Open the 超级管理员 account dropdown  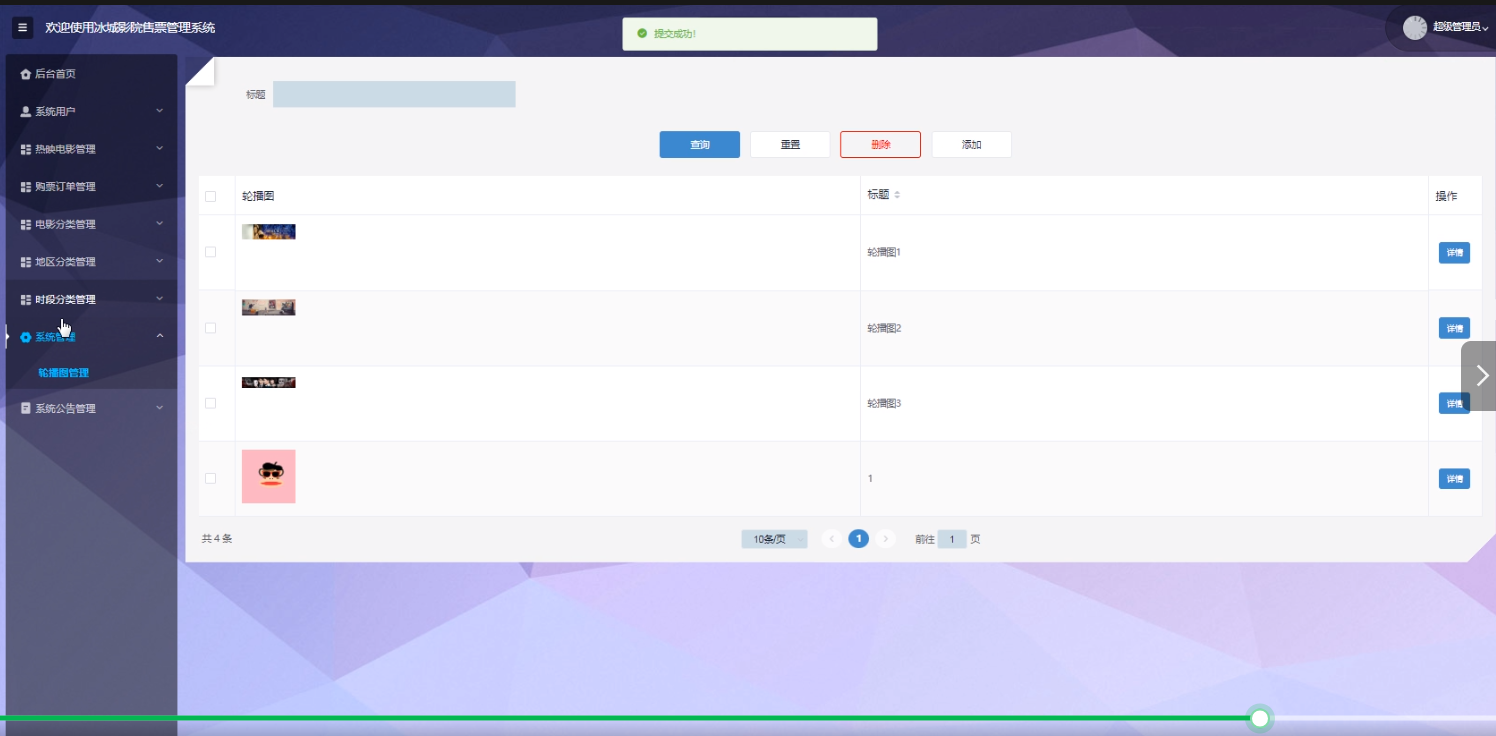pyautogui.click(x=1461, y=28)
